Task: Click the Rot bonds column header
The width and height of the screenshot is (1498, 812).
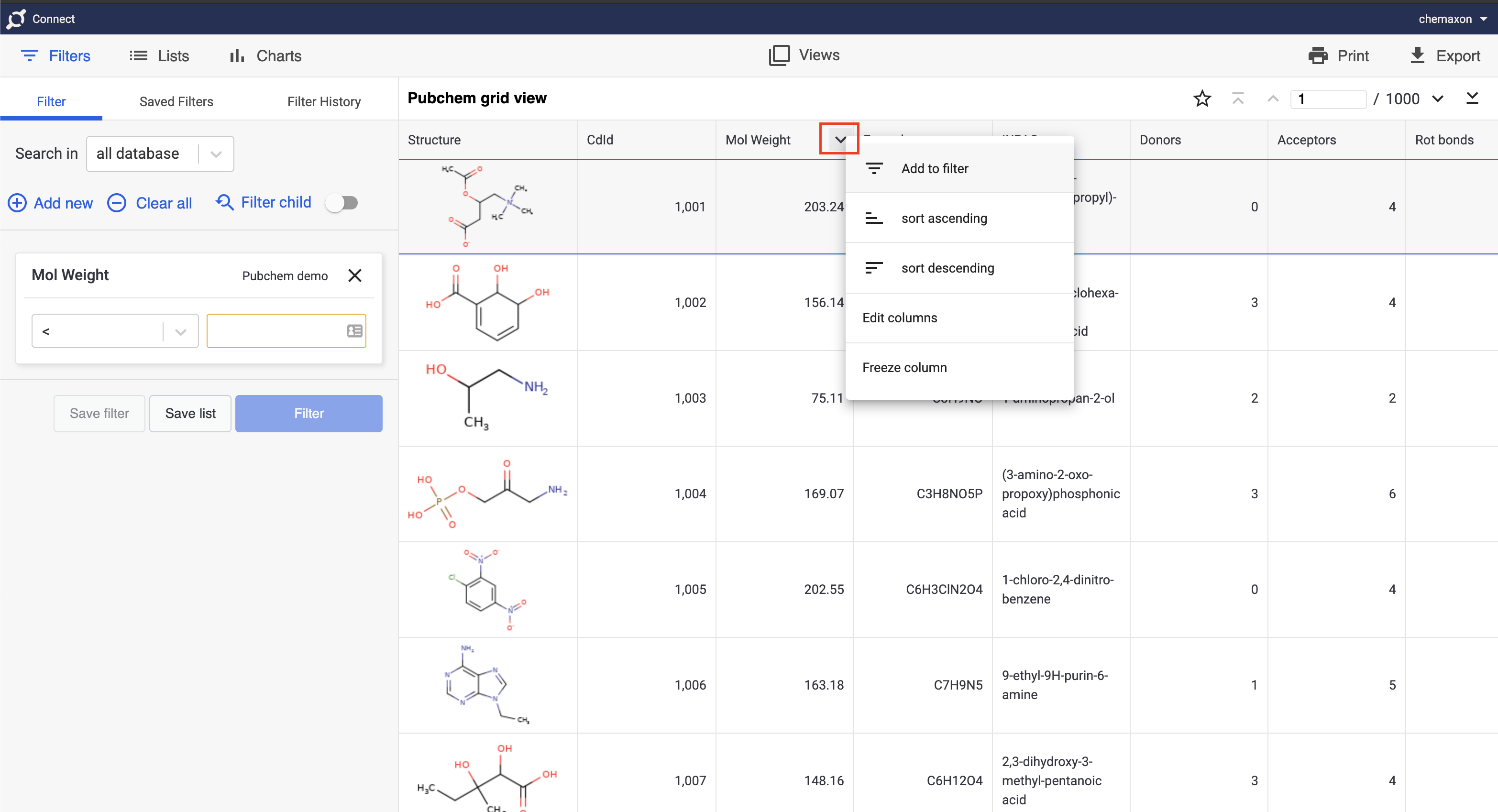Action: [1452, 140]
